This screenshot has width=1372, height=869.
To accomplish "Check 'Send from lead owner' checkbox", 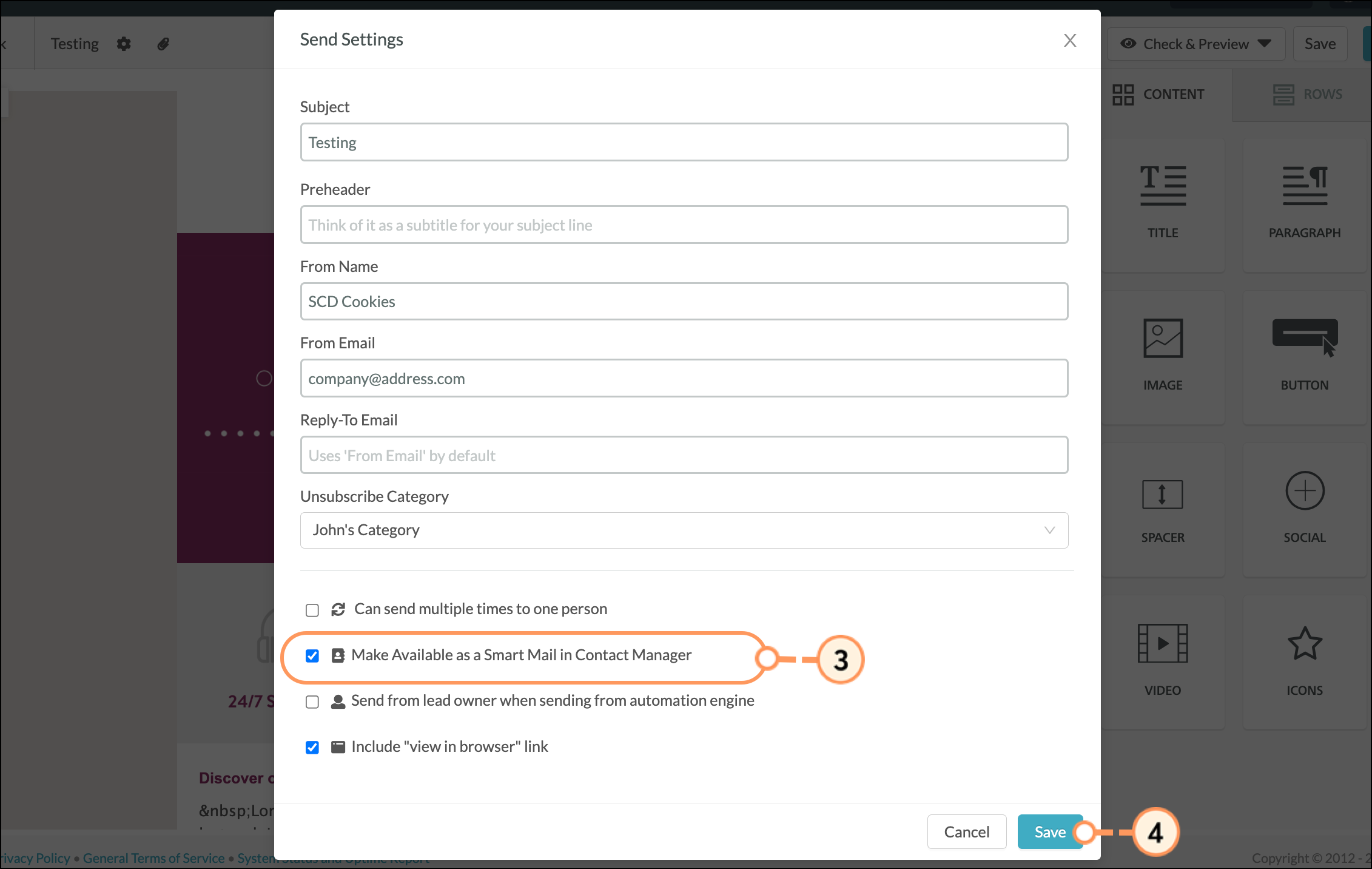I will click(x=312, y=702).
